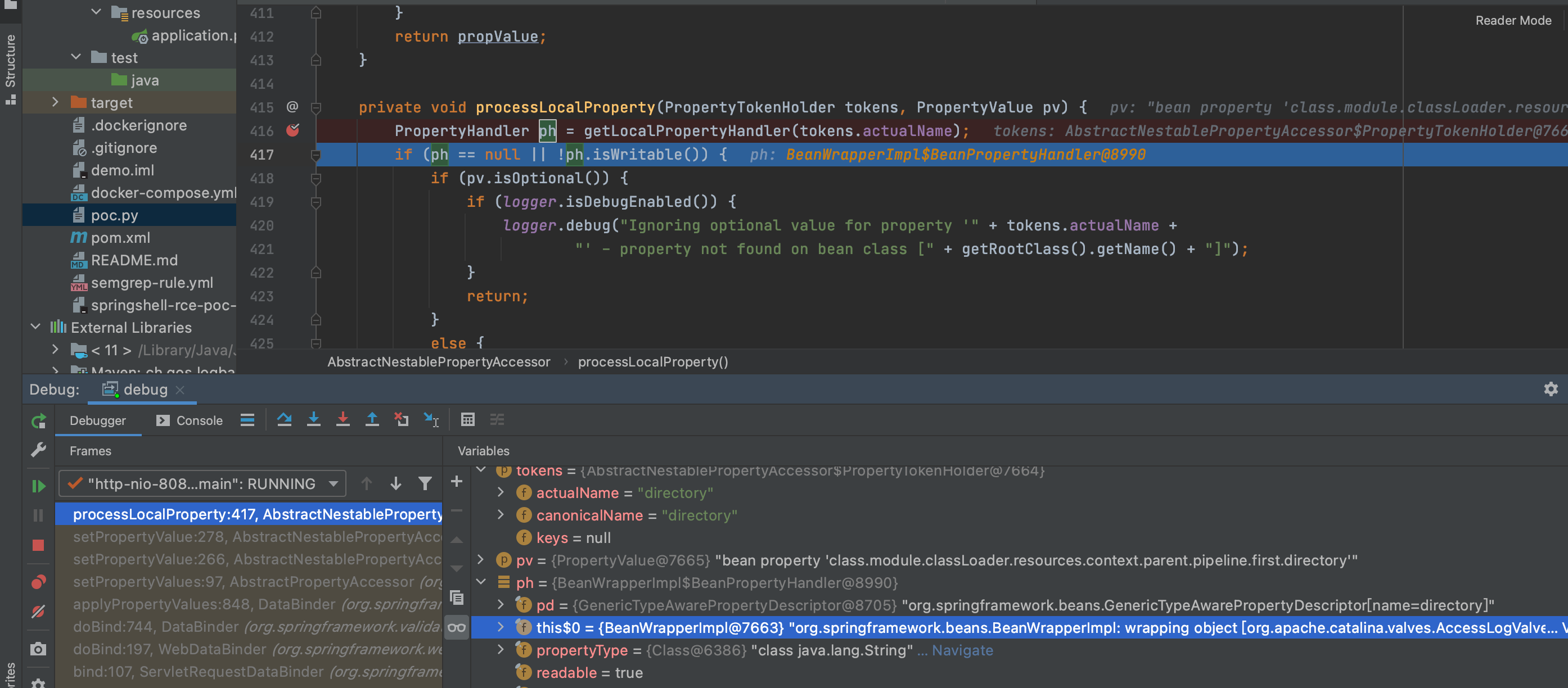
Task: Switch to the Debugger tab
Action: (97, 420)
